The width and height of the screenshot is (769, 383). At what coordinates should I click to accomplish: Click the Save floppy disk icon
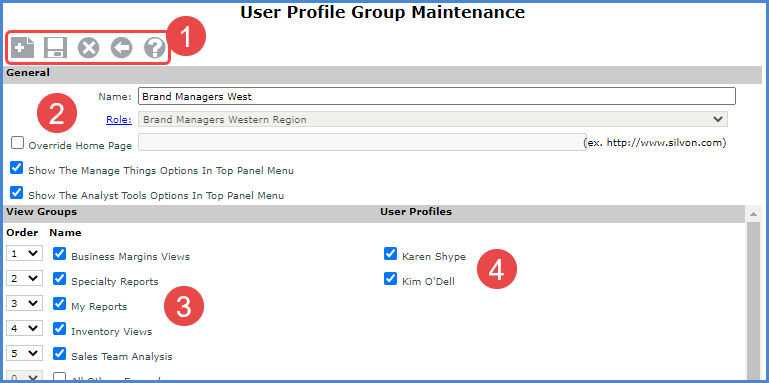click(x=55, y=48)
